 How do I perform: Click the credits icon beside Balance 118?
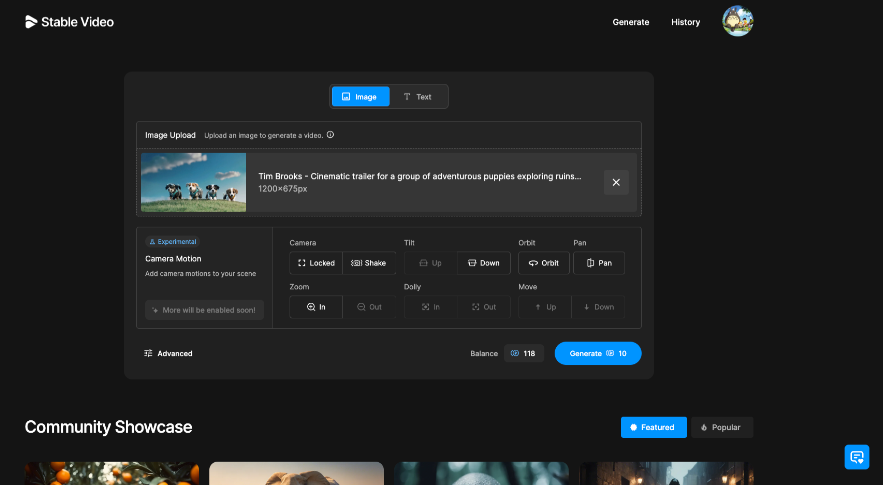pyautogui.click(x=515, y=353)
